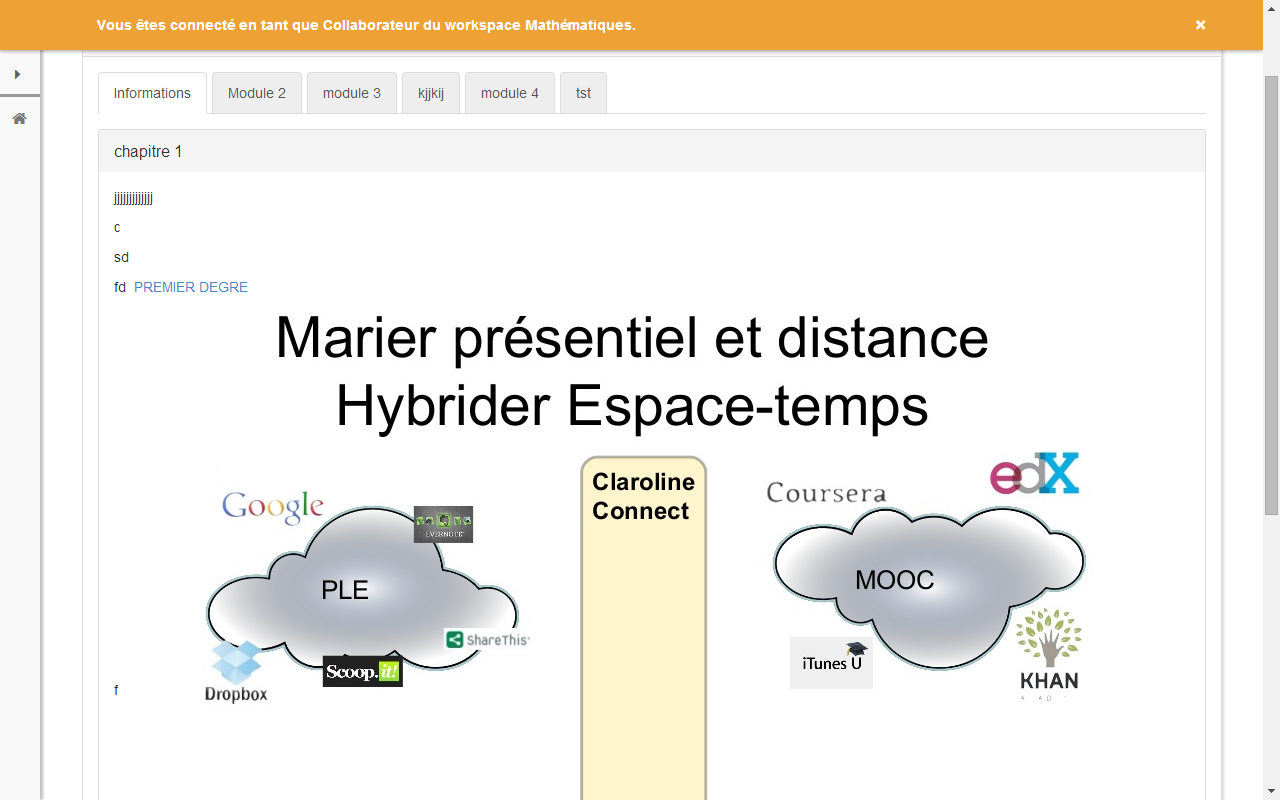Image resolution: width=1280 pixels, height=800 pixels.
Task: Click the 'jjjjjjjjjjjjj' text line
Action: [133, 198]
